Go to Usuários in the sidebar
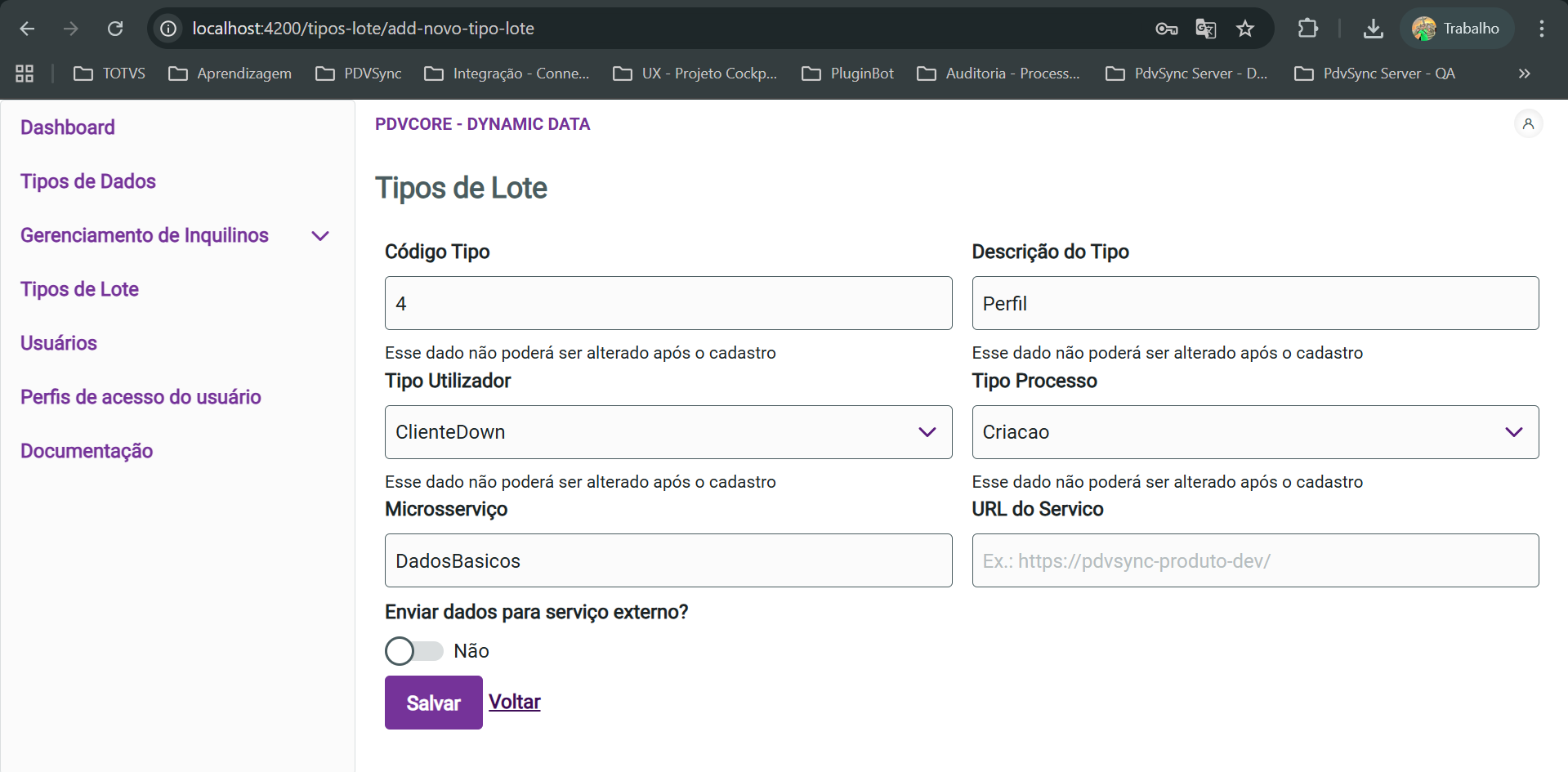Image resolution: width=1568 pixels, height=772 pixels. (59, 343)
